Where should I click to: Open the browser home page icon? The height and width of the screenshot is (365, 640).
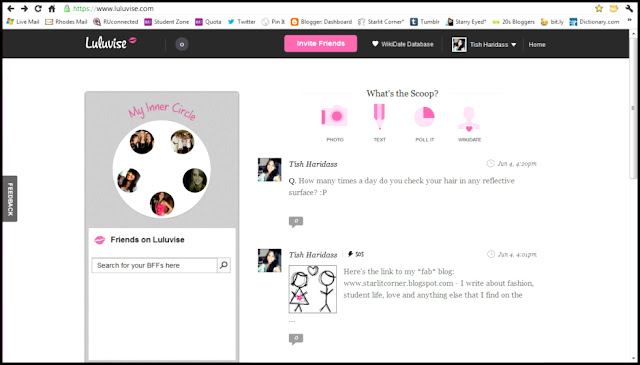52,9
